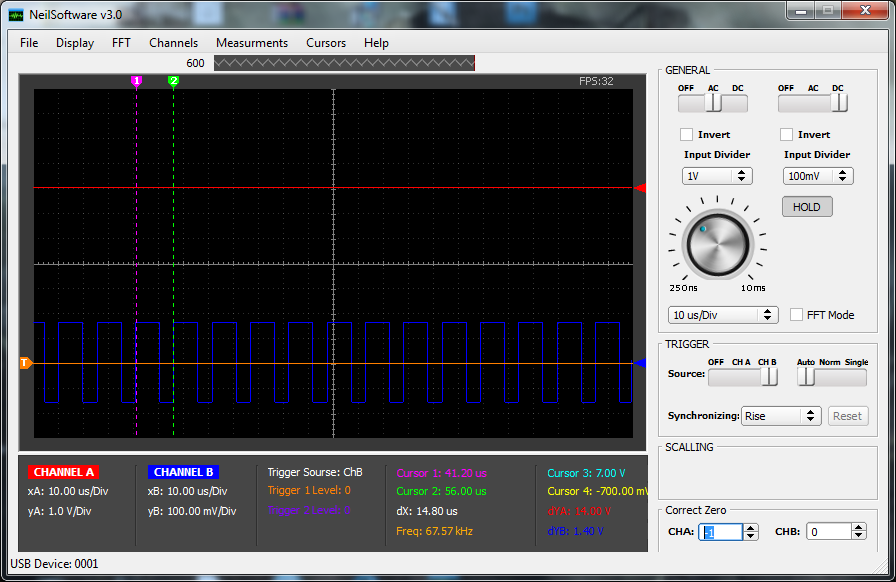896x582 pixels.
Task: Click the 'USB Device: 0001' status text
Action: [54, 564]
